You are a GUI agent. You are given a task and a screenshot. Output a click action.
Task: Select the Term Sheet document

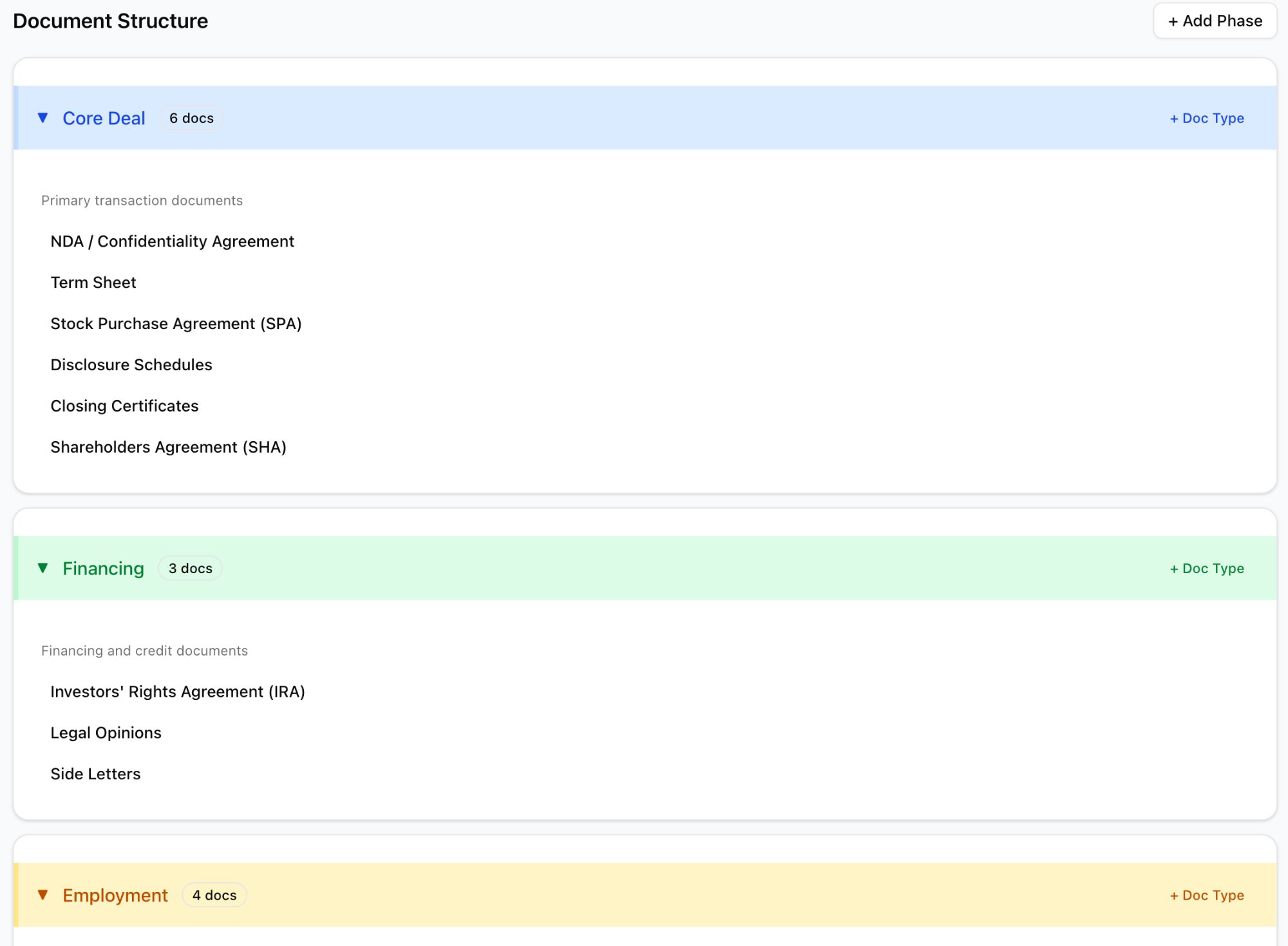pyautogui.click(x=93, y=282)
